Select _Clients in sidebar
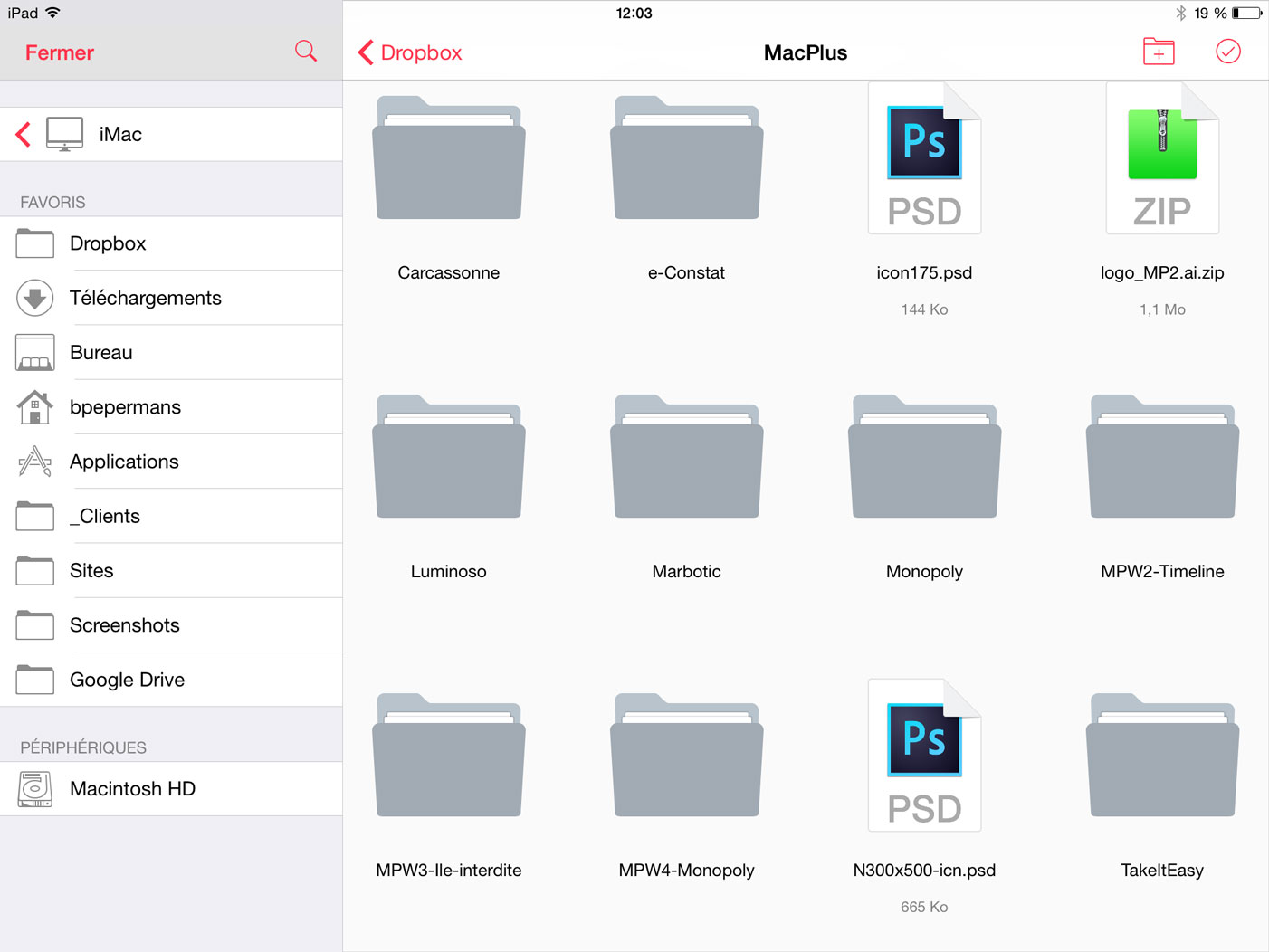 coord(171,516)
